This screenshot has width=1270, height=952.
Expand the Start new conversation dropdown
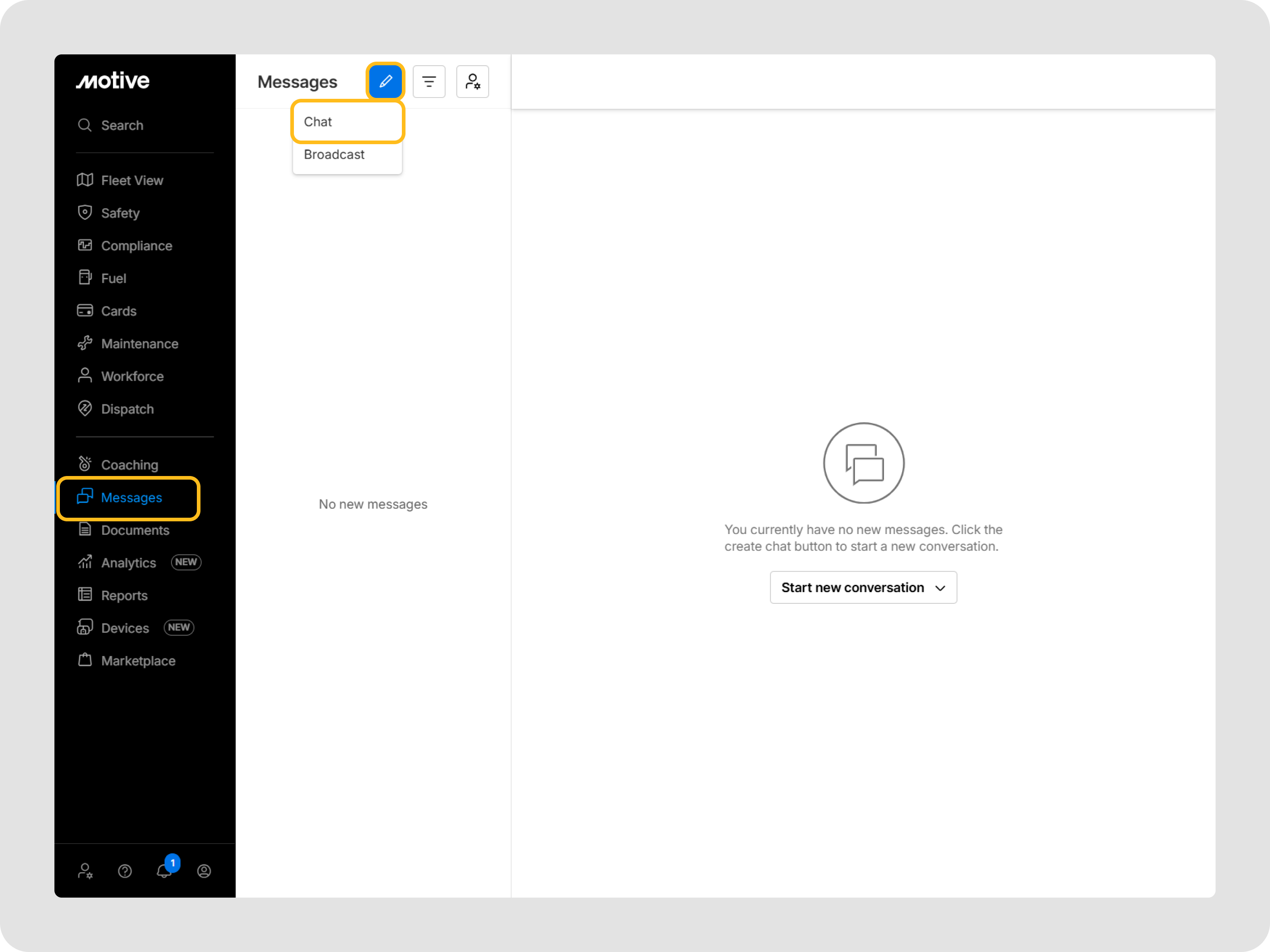tap(863, 587)
